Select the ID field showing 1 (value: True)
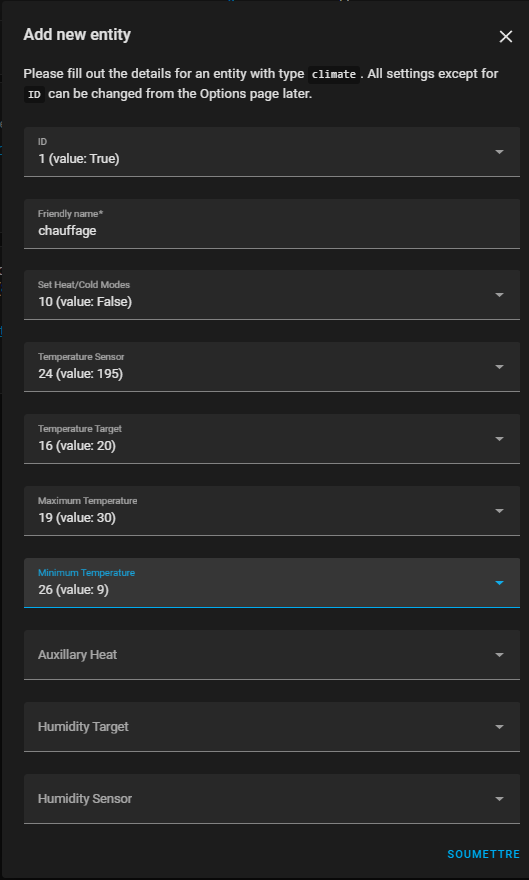This screenshot has height=880, width=529. tap(272, 152)
